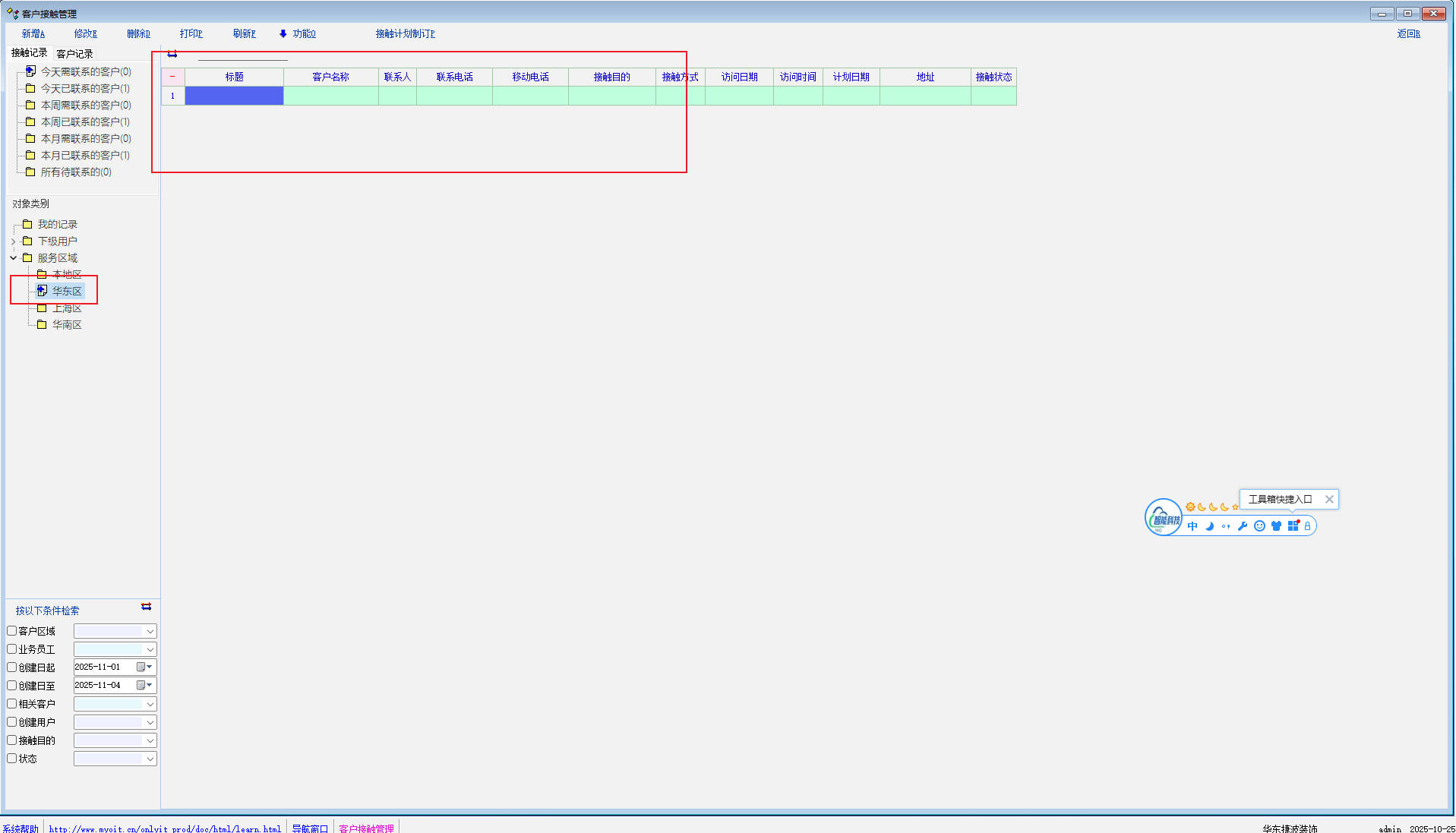1456x833 pixels.
Task: Click the smiley face icon in floating toolbar
Action: [1259, 526]
